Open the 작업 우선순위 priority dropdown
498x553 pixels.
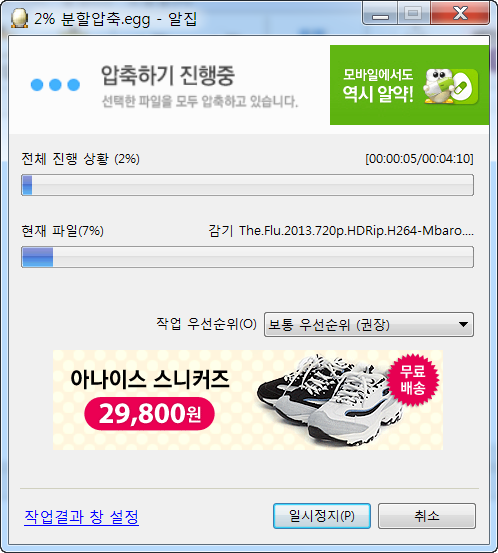click(369, 324)
